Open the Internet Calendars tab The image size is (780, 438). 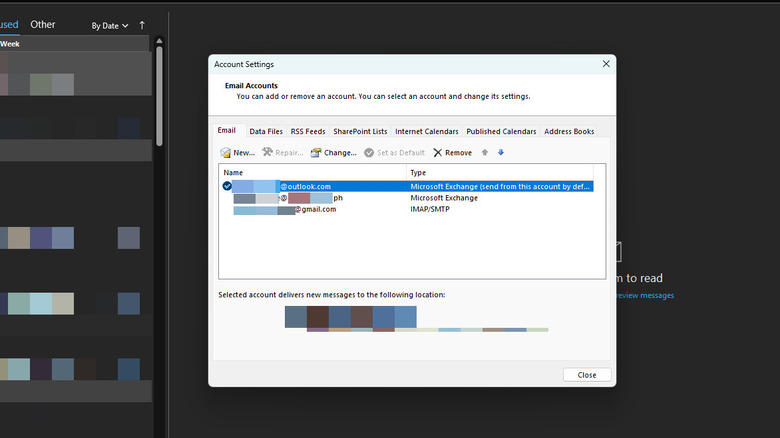point(427,131)
